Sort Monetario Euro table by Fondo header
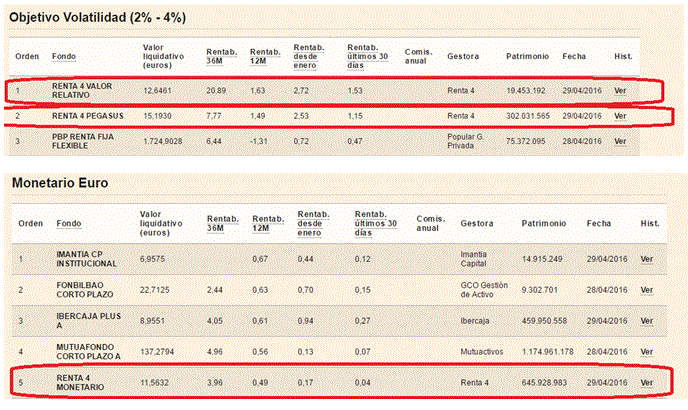Screen dimensions: 688x410 [69, 223]
